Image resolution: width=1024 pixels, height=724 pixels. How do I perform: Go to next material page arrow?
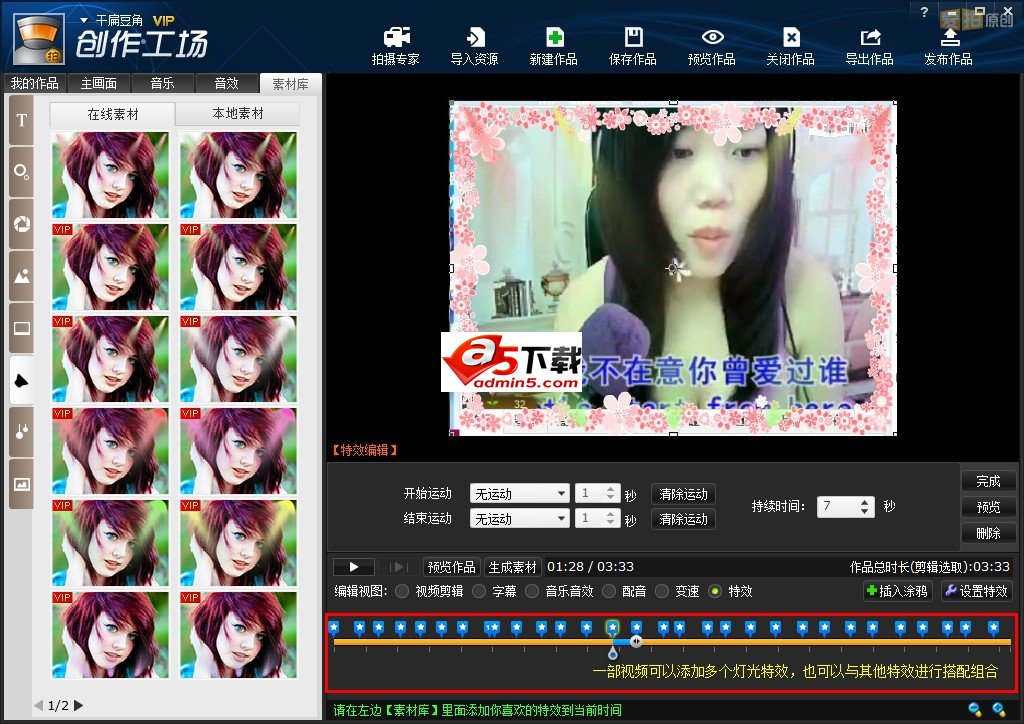coord(78,705)
